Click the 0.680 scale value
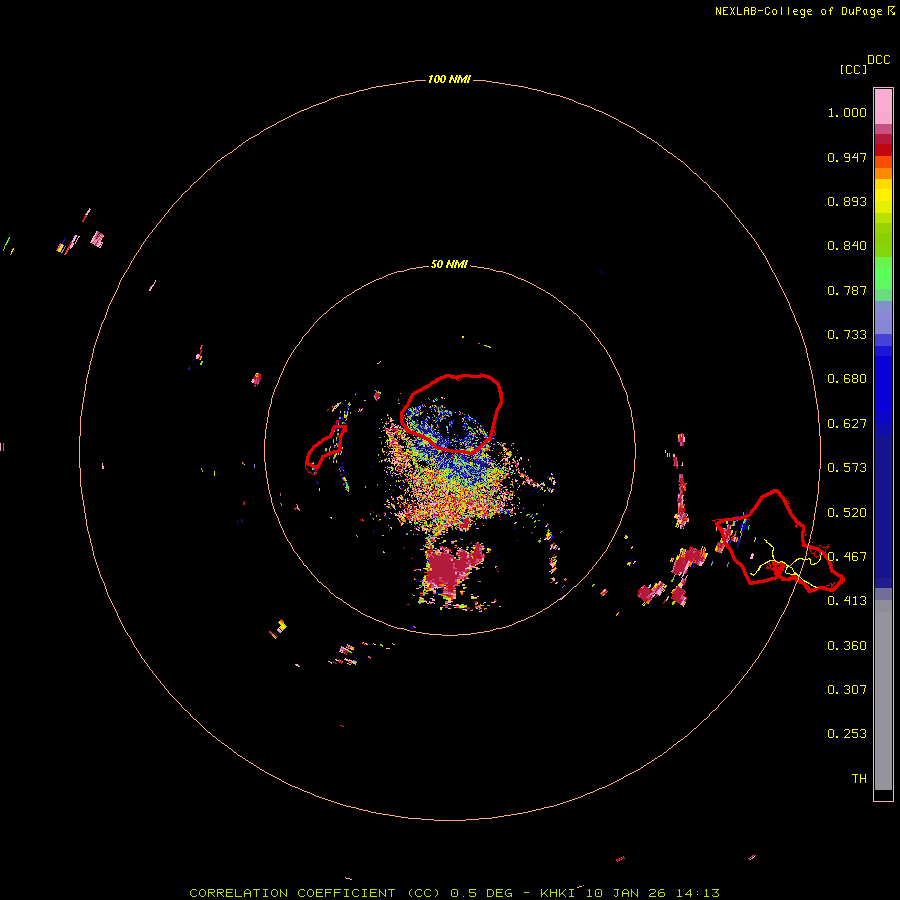 tap(847, 379)
